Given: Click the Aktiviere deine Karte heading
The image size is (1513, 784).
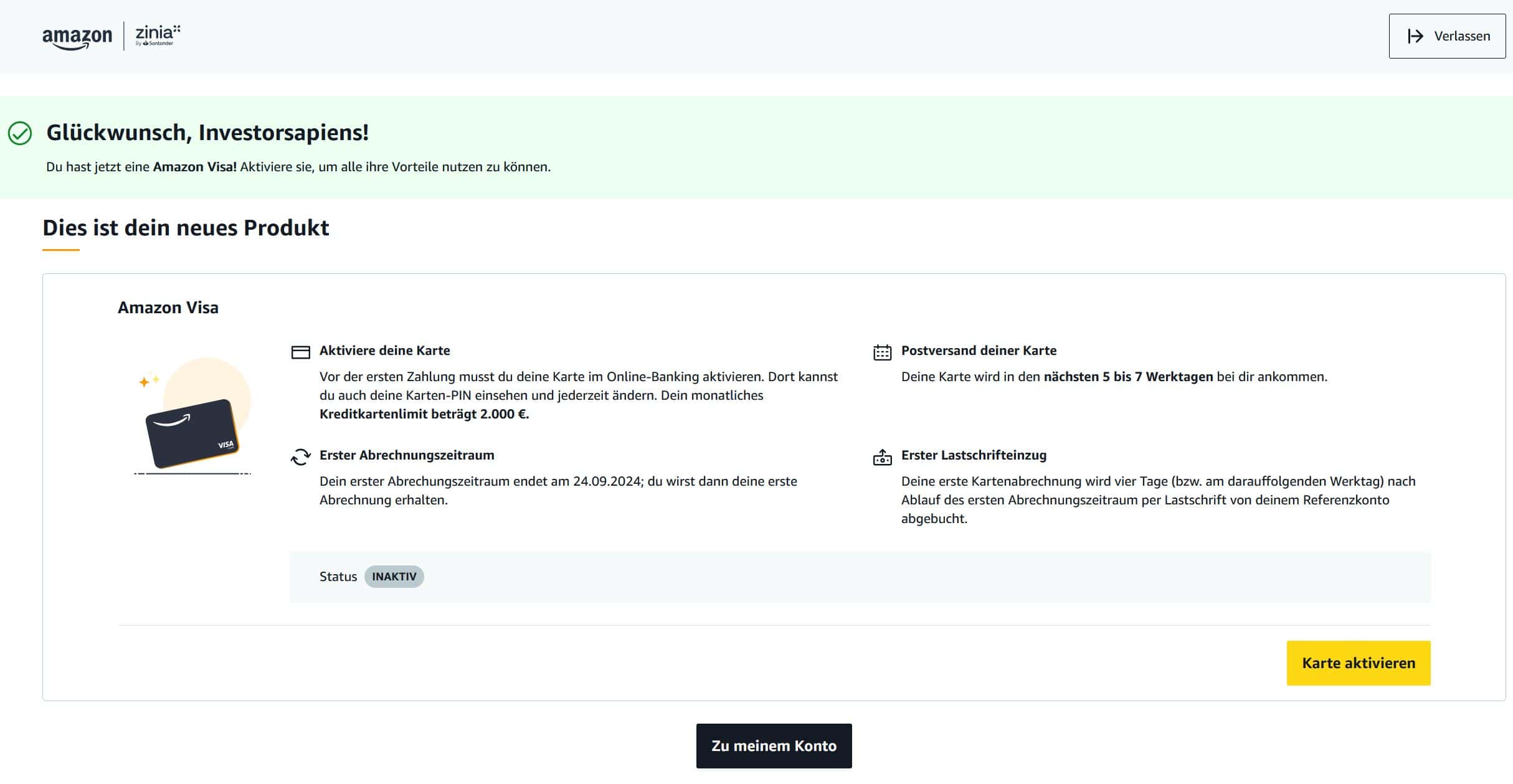Looking at the screenshot, I should click(x=385, y=351).
